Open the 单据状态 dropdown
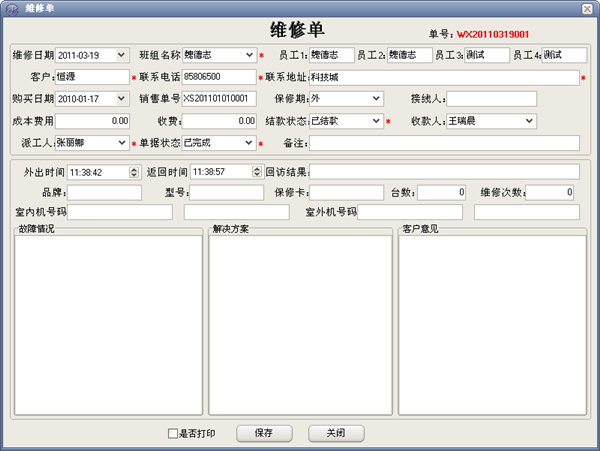This screenshot has width=600, height=451. tap(249, 143)
